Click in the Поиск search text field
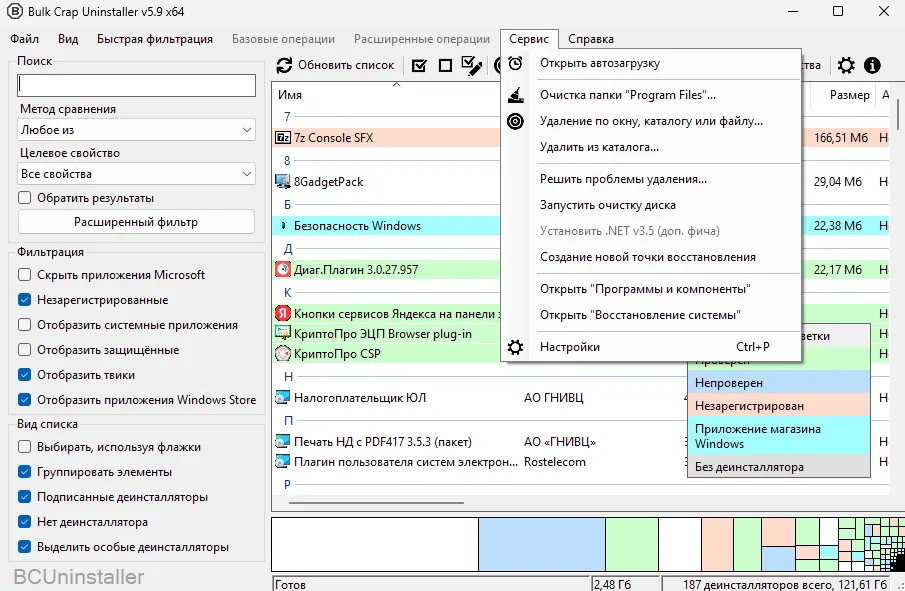The width and height of the screenshot is (905, 591). [137, 85]
